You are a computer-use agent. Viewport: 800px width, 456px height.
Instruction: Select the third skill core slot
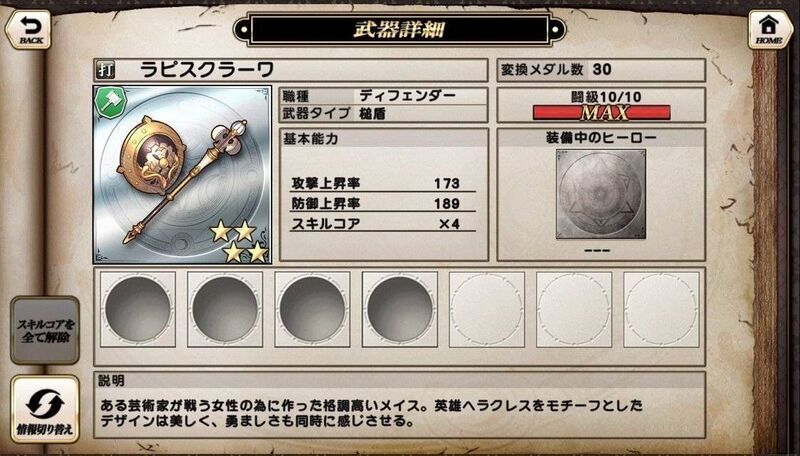tap(312, 309)
